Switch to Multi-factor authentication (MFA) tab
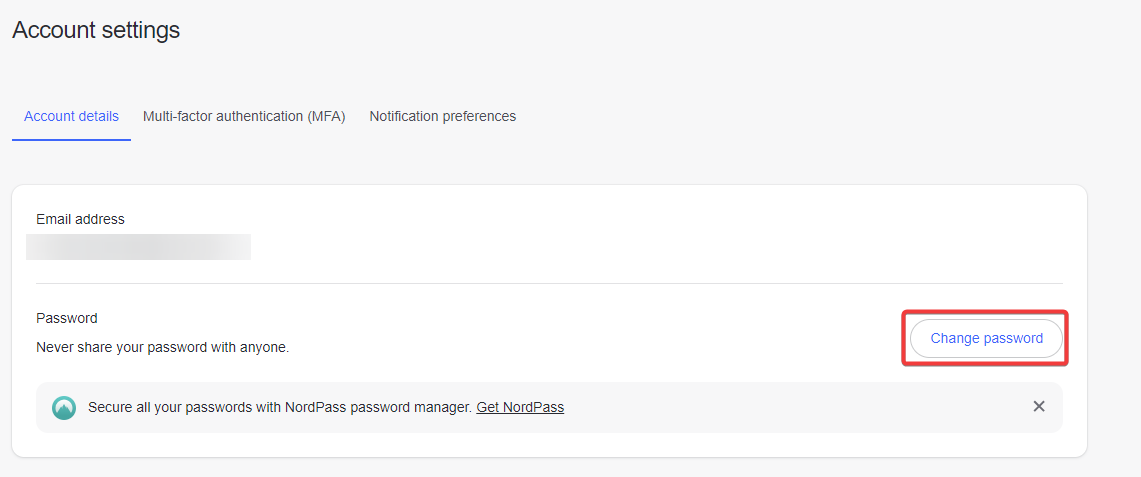Viewport: 1141px width, 477px height. click(x=244, y=116)
